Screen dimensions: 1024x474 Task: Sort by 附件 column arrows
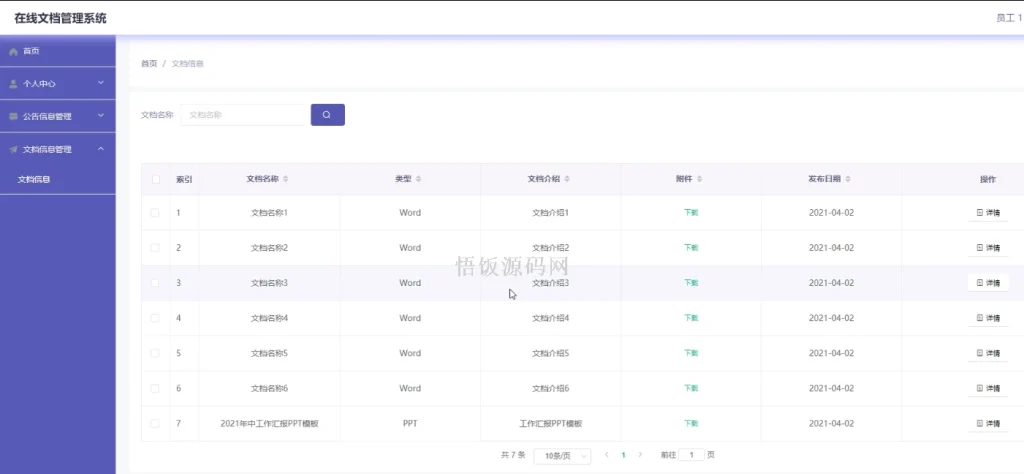(x=699, y=179)
